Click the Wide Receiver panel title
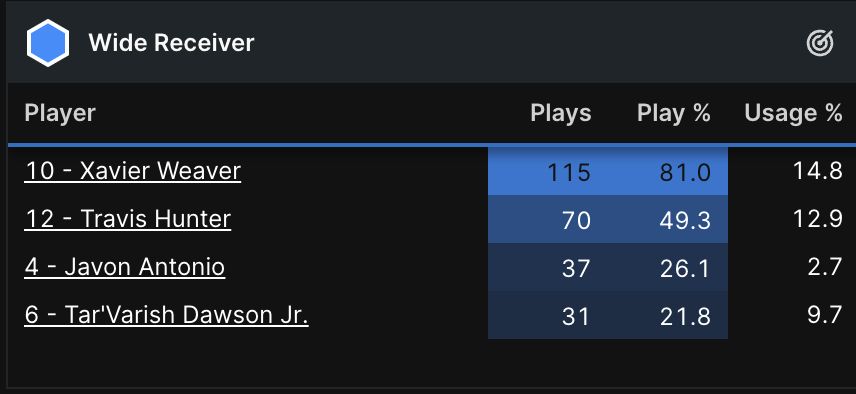Screen dimensions: 856x394 pyautogui.click(x=171, y=43)
